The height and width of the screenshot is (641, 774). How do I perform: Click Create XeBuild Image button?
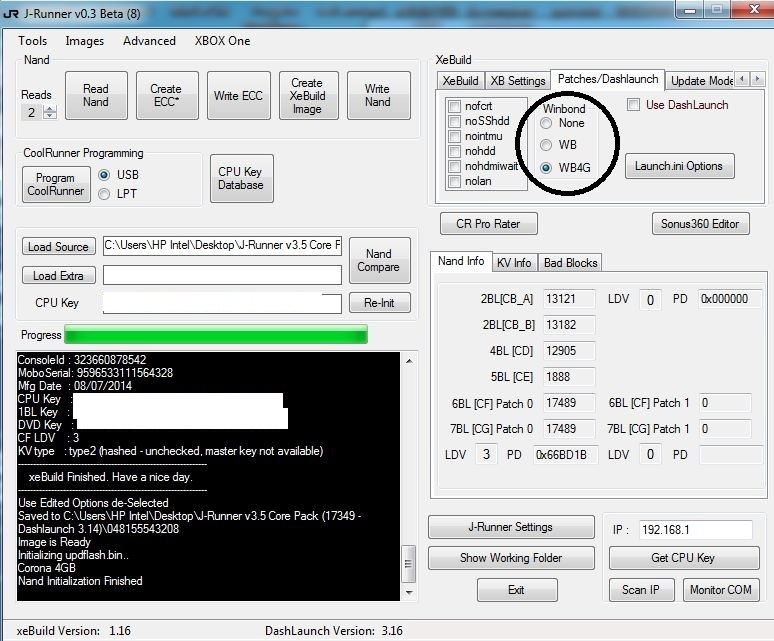(x=308, y=95)
